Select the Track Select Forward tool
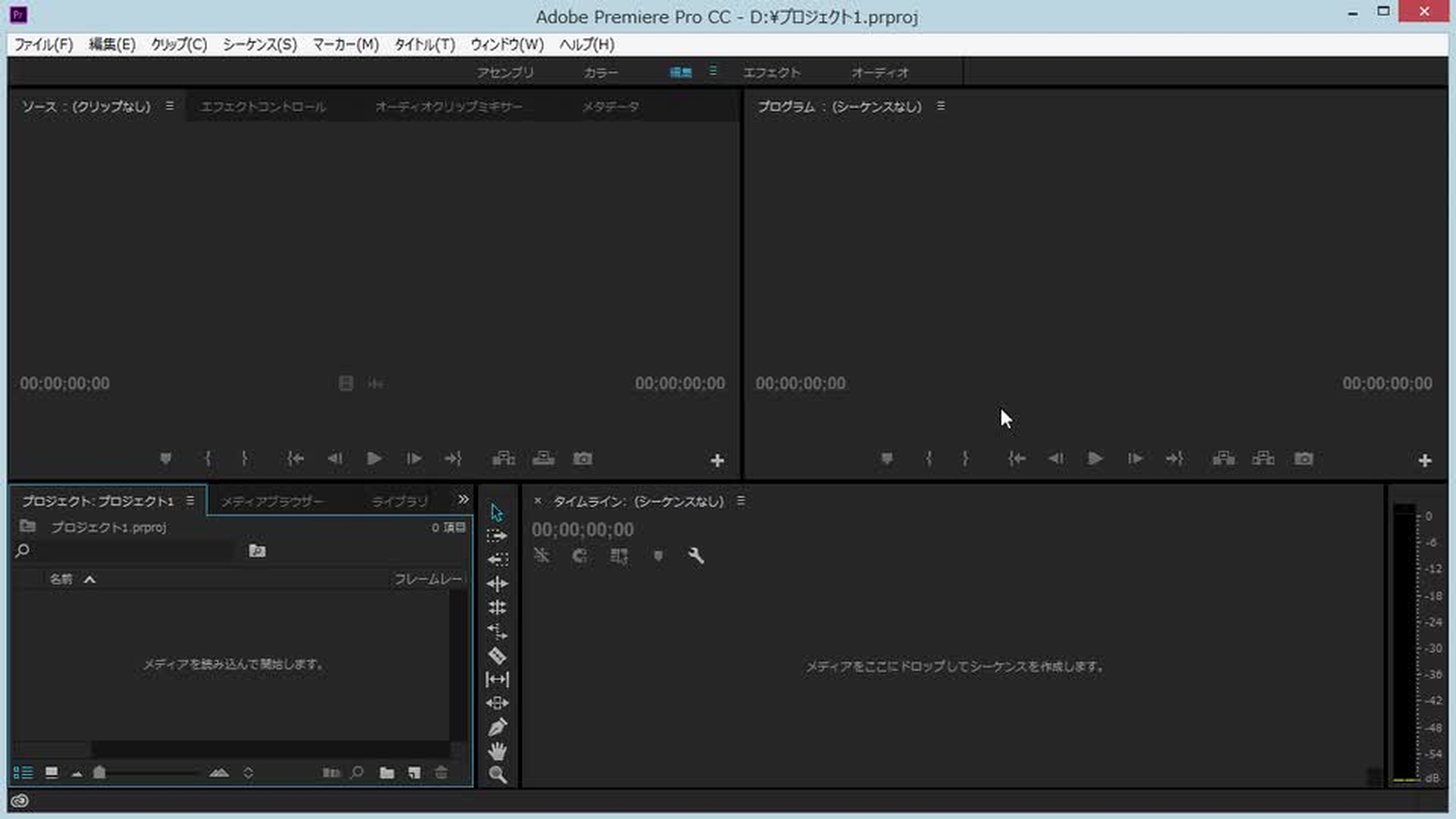The width and height of the screenshot is (1456, 819). 497,535
